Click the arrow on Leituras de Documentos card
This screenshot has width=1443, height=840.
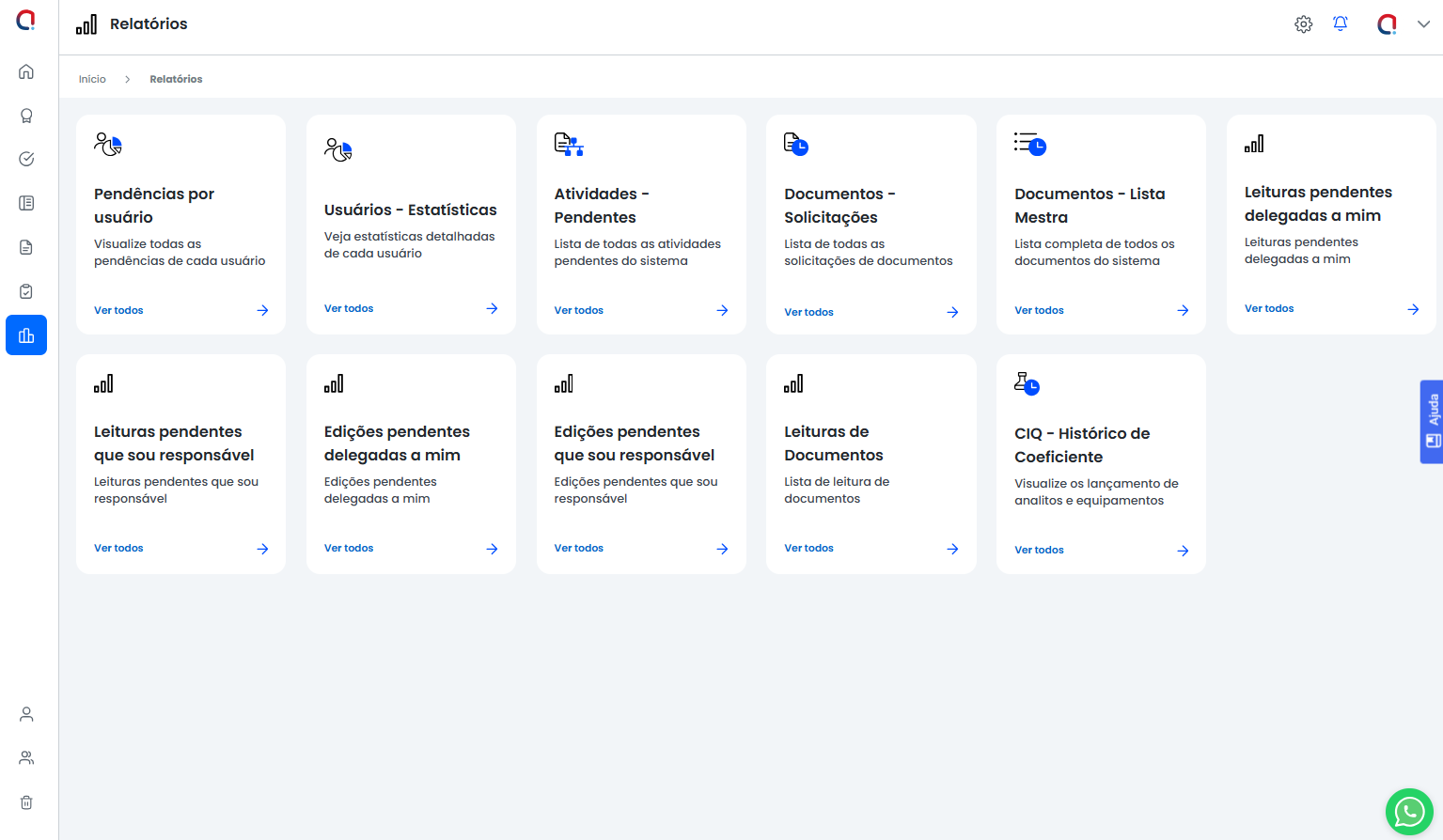coord(952,549)
